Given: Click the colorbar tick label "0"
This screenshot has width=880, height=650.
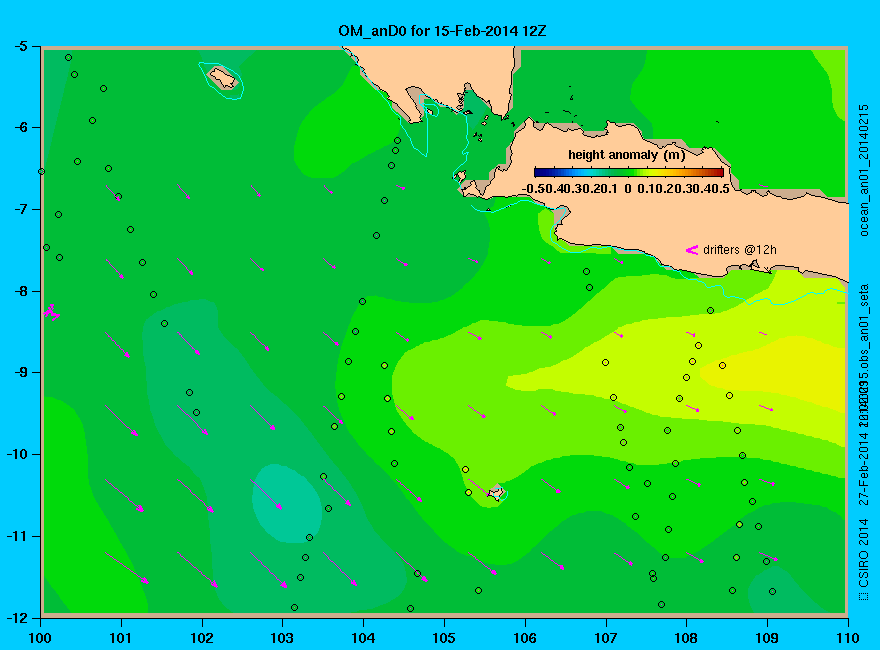Looking at the screenshot, I should [627, 189].
